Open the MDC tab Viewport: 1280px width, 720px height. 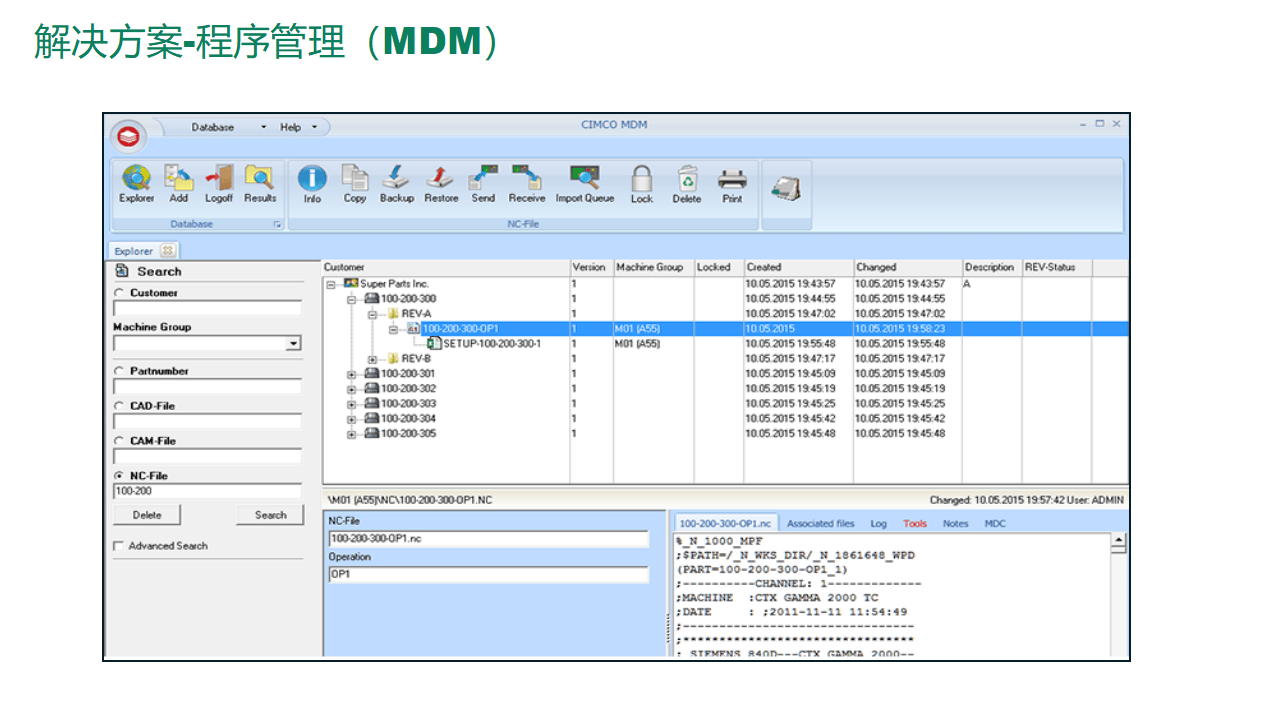[x=995, y=523]
